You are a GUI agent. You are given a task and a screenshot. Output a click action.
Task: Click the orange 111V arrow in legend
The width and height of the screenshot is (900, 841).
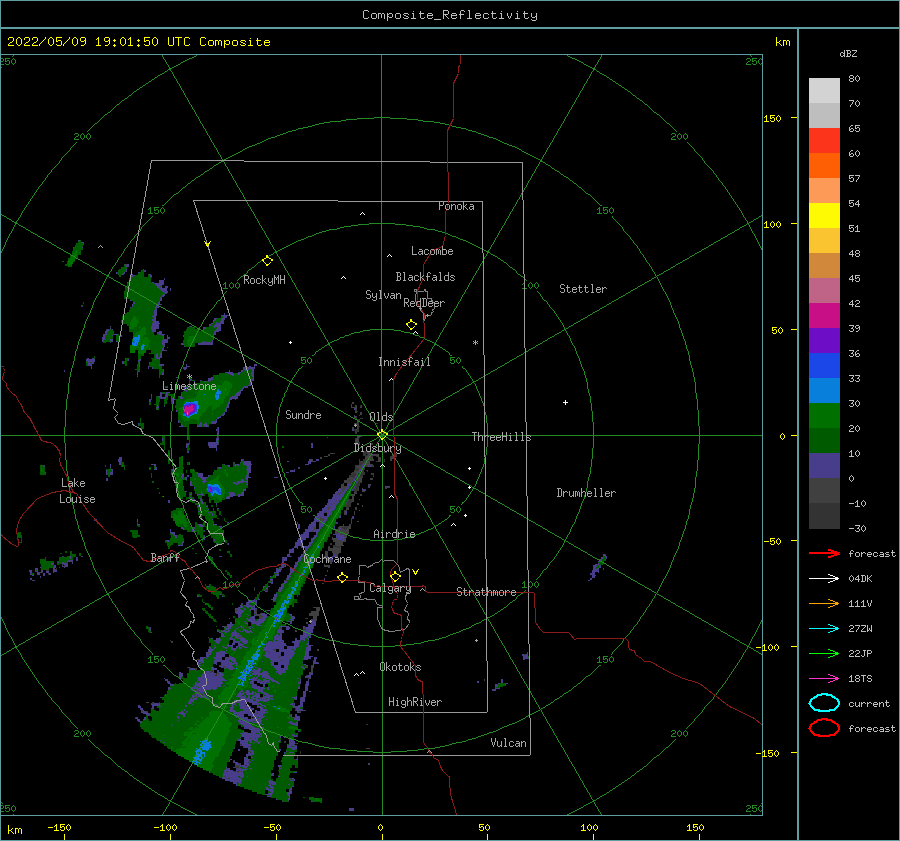click(x=824, y=603)
